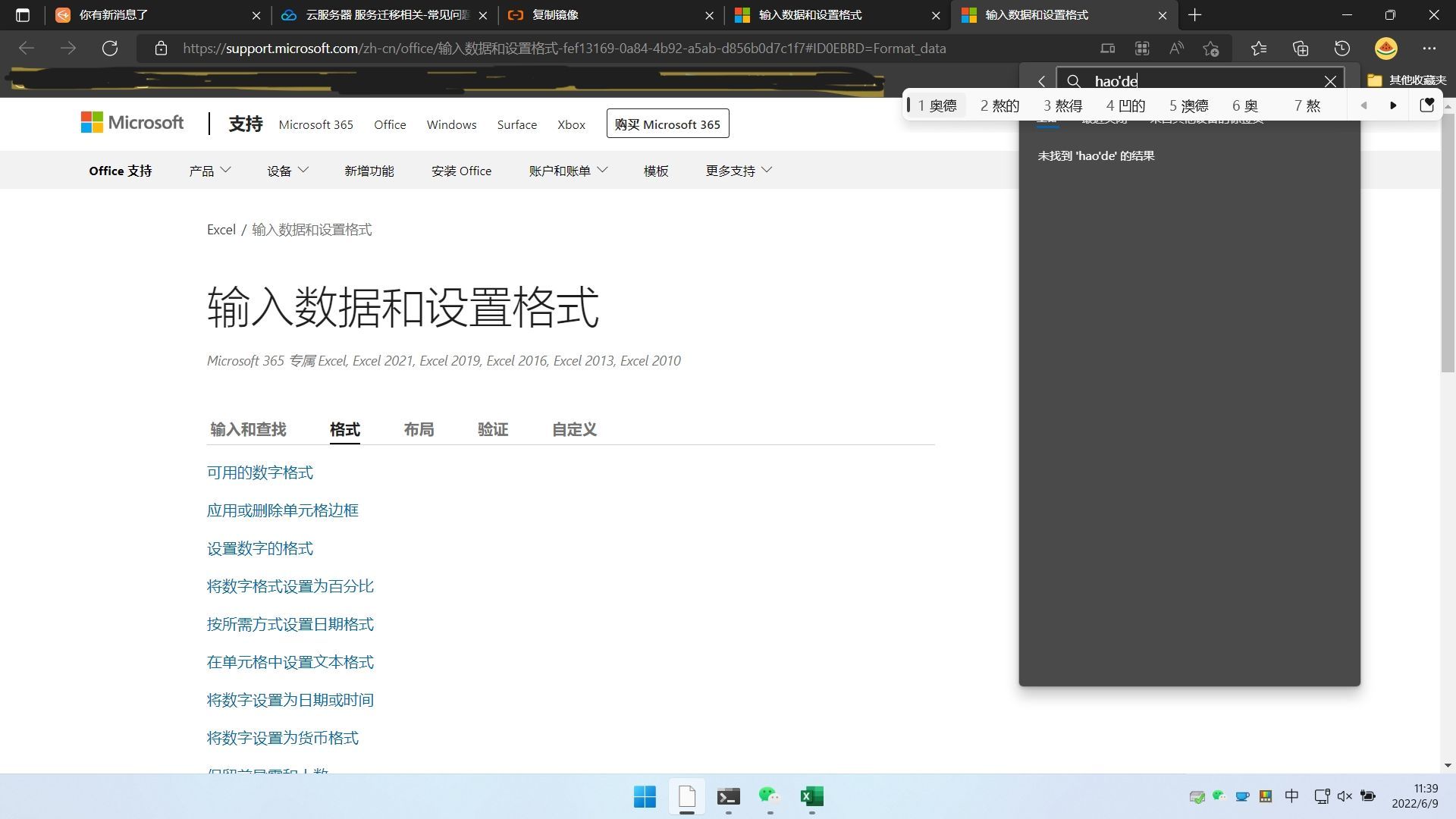Open WeChat from the taskbar
The height and width of the screenshot is (819, 1456).
click(769, 796)
